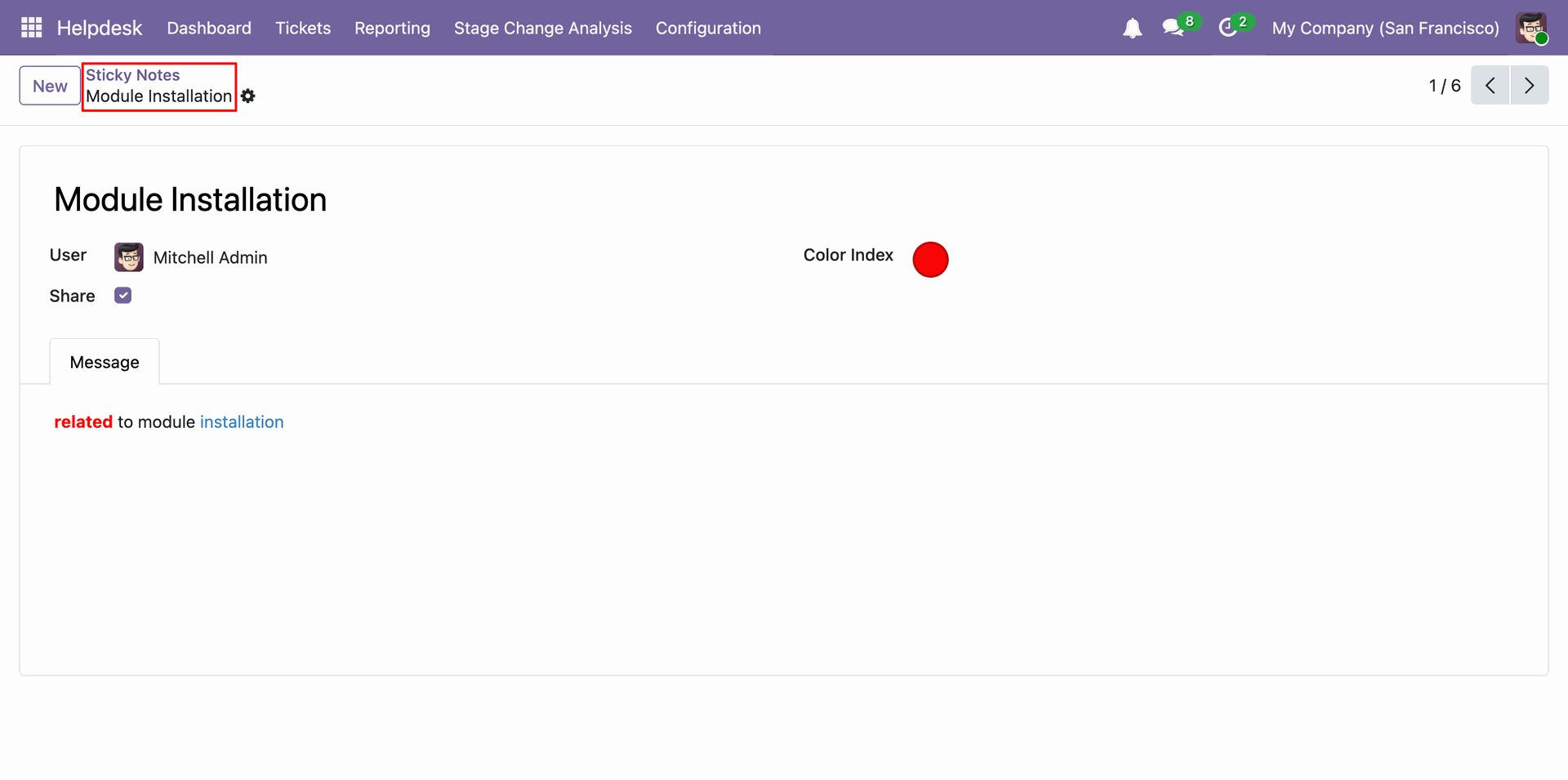Open Stage Change Analysis menu
This screenshot has width=1568, height=780.
543,28
